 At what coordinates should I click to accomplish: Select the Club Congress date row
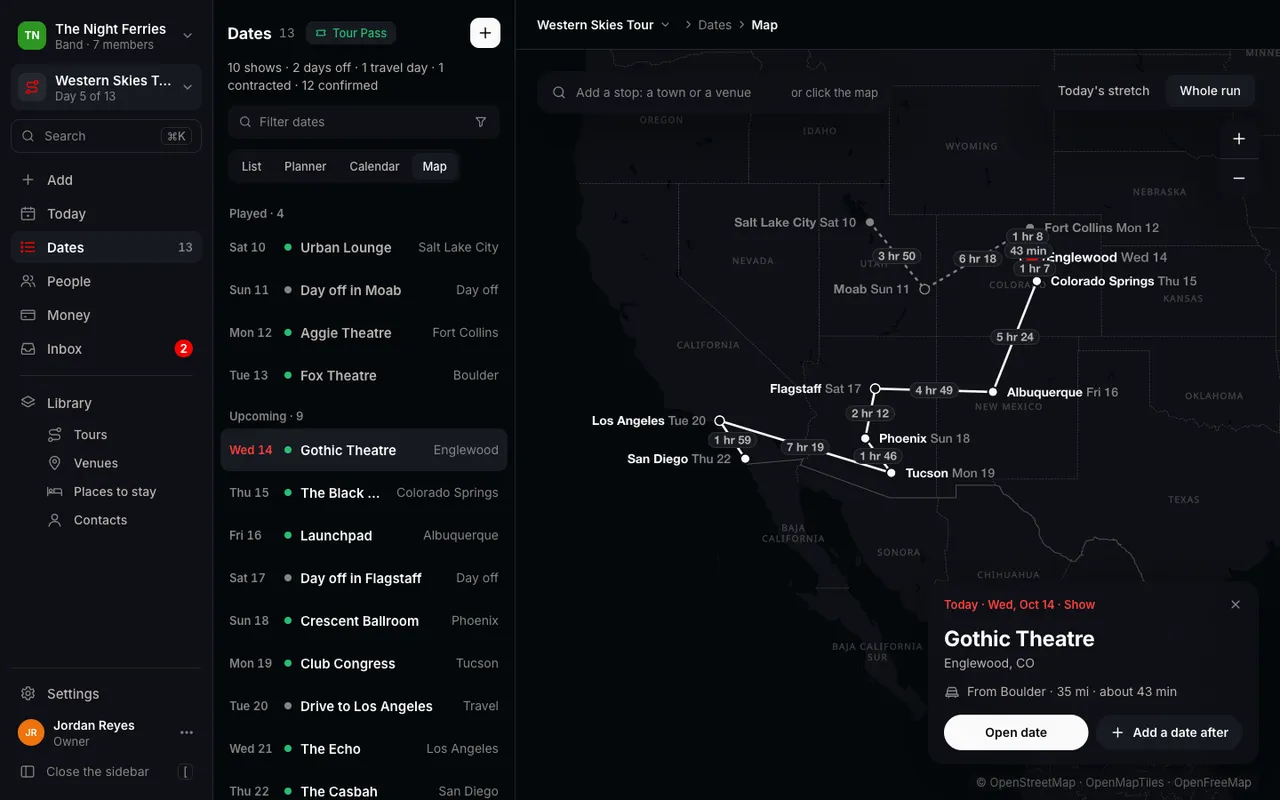[364, 664]
